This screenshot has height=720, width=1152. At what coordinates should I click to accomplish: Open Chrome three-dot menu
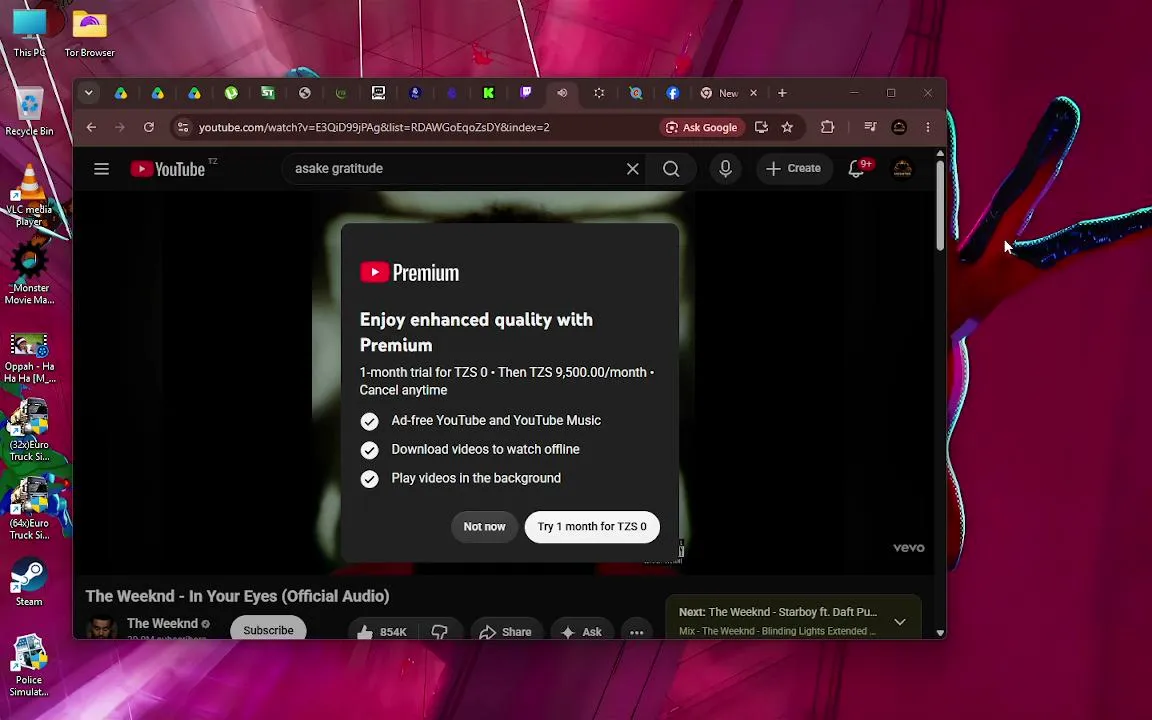click(x=928, y=127)
